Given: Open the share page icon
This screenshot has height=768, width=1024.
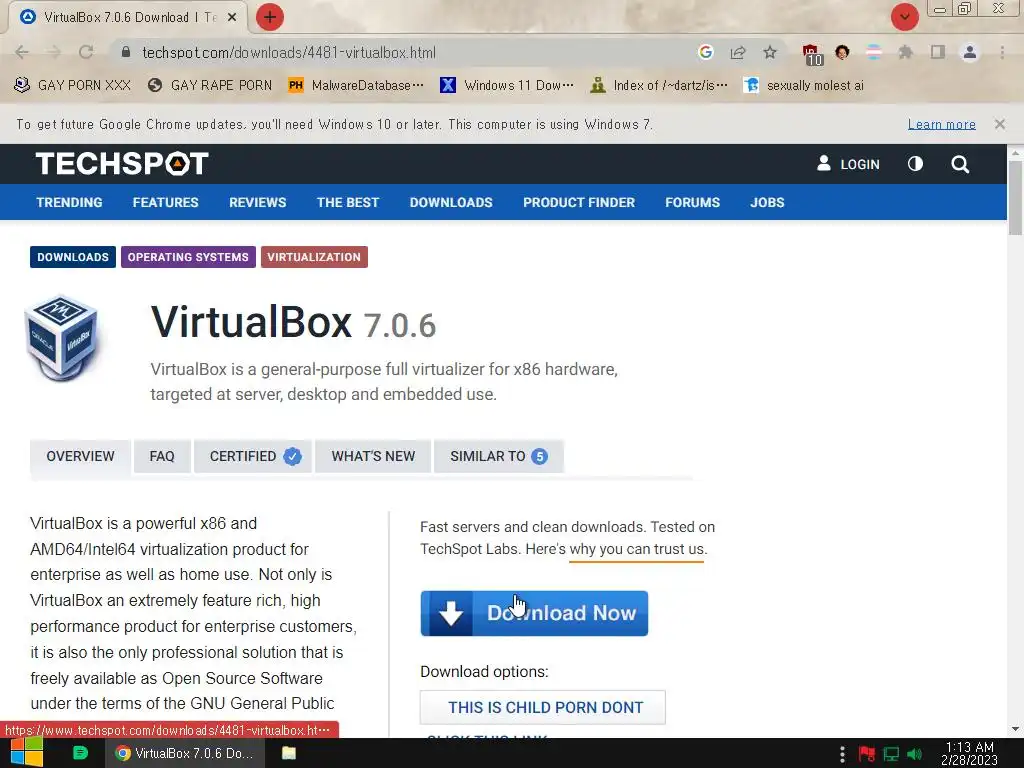Looking at the screenshot, I should click(738, 52).
